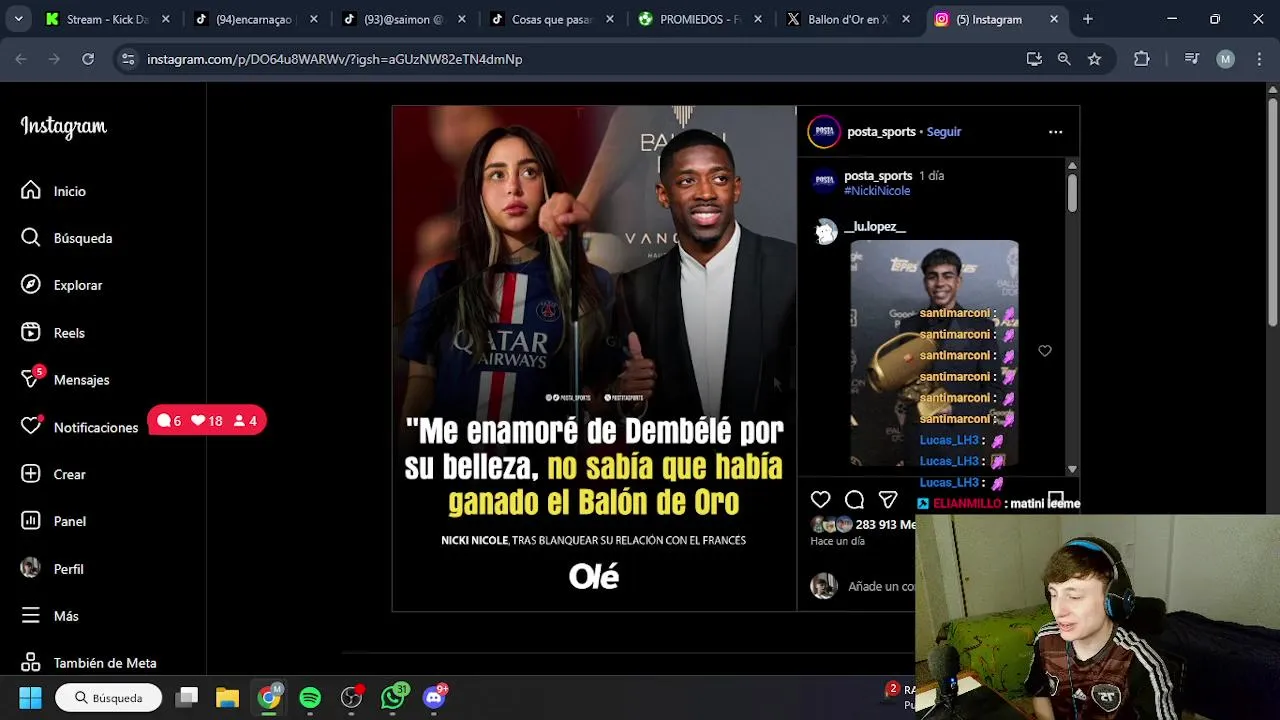The width and height of the screenshot is (1280, 720).
Task: Switch to Cosas que pasan tab
Action: (x=552, y=19)
